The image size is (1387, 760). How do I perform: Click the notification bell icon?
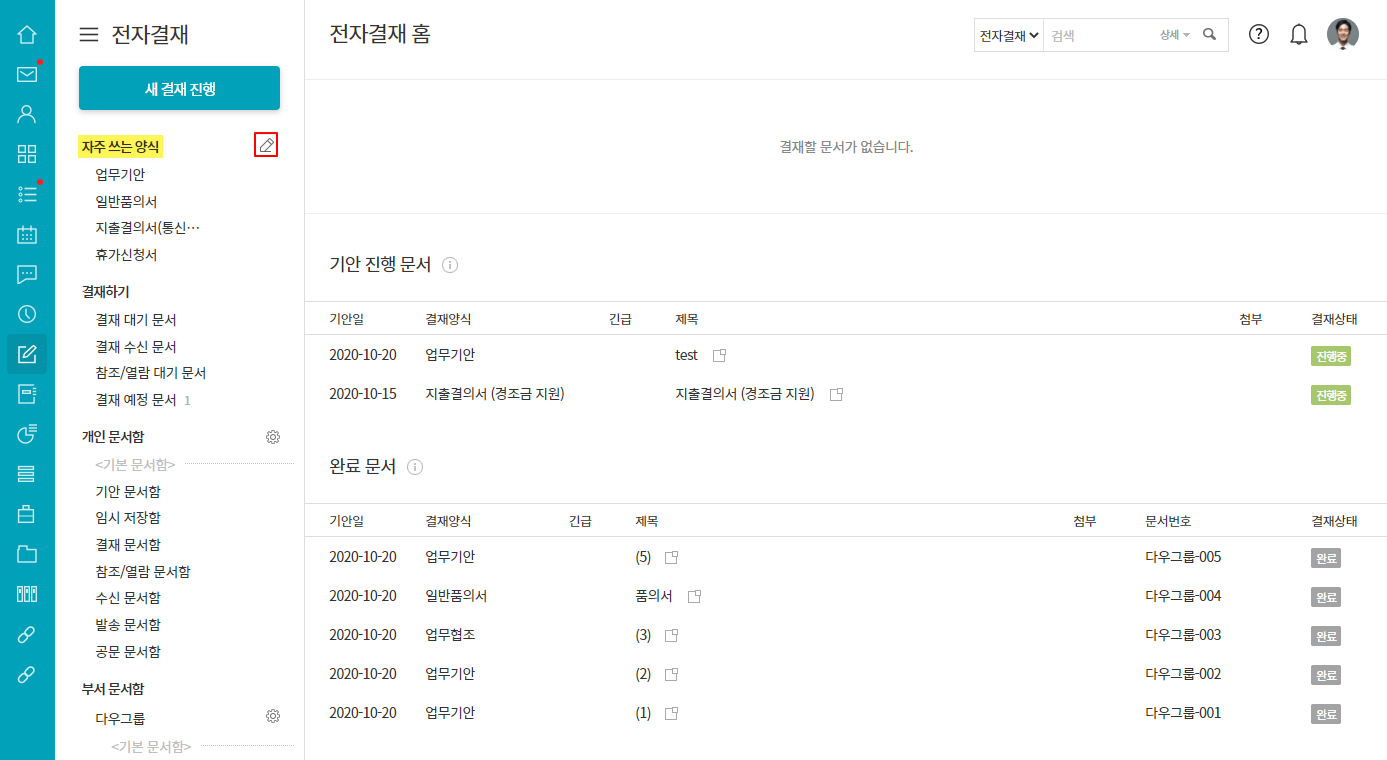(x=1299, y=35)
